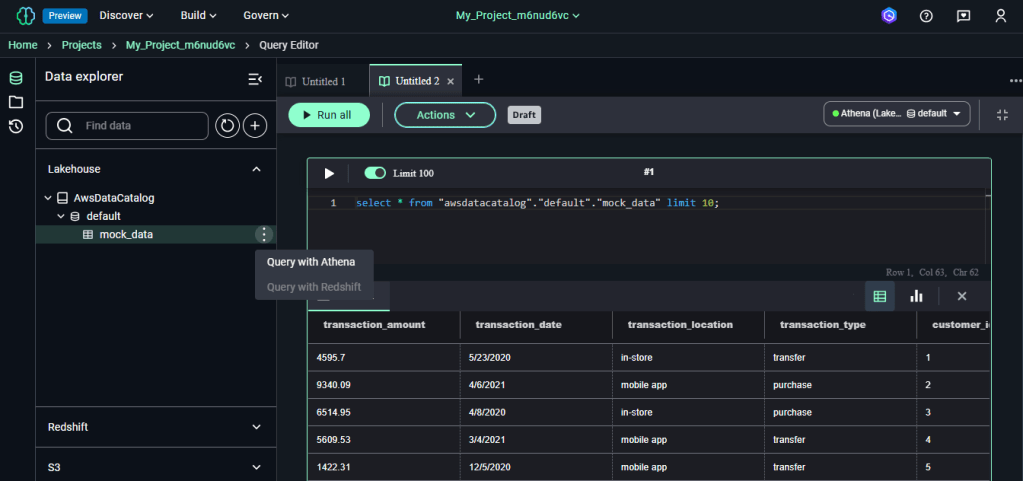Expand the Redshift section
This screenshot has width=1023, height=481.
point(256,427)
